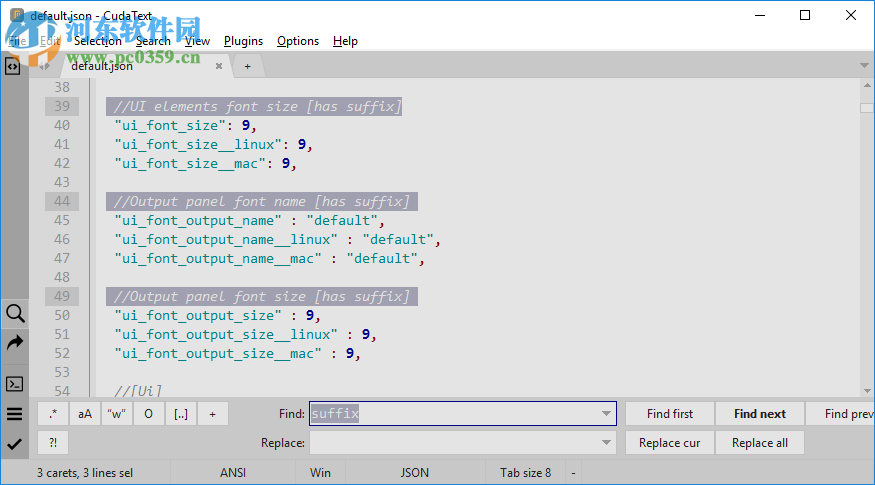This screenshot has width=875, height=485.
Task: Open the output lines sidebar icon
Action: [x=15, y=414]
